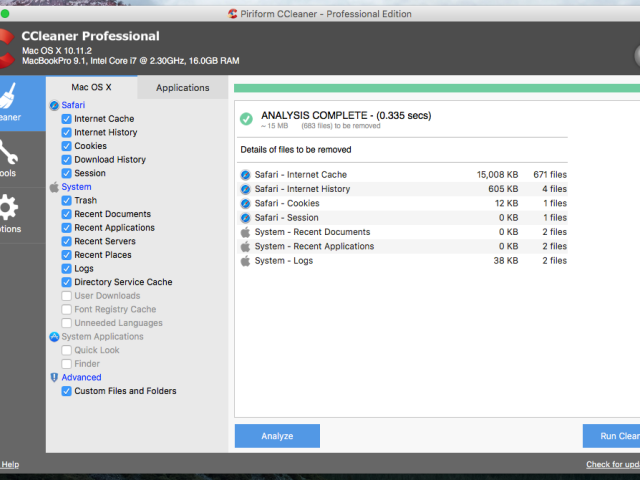Click Safari icon in Internet Cache result row
This screenshot has width=640, height=480.
tap(245, 175)
